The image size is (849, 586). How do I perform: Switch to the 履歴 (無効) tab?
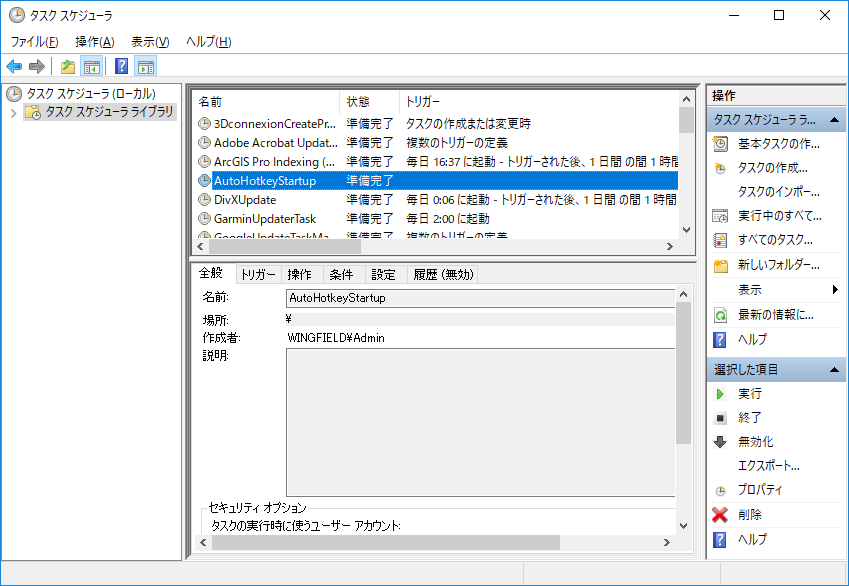(x=442, y=275)
